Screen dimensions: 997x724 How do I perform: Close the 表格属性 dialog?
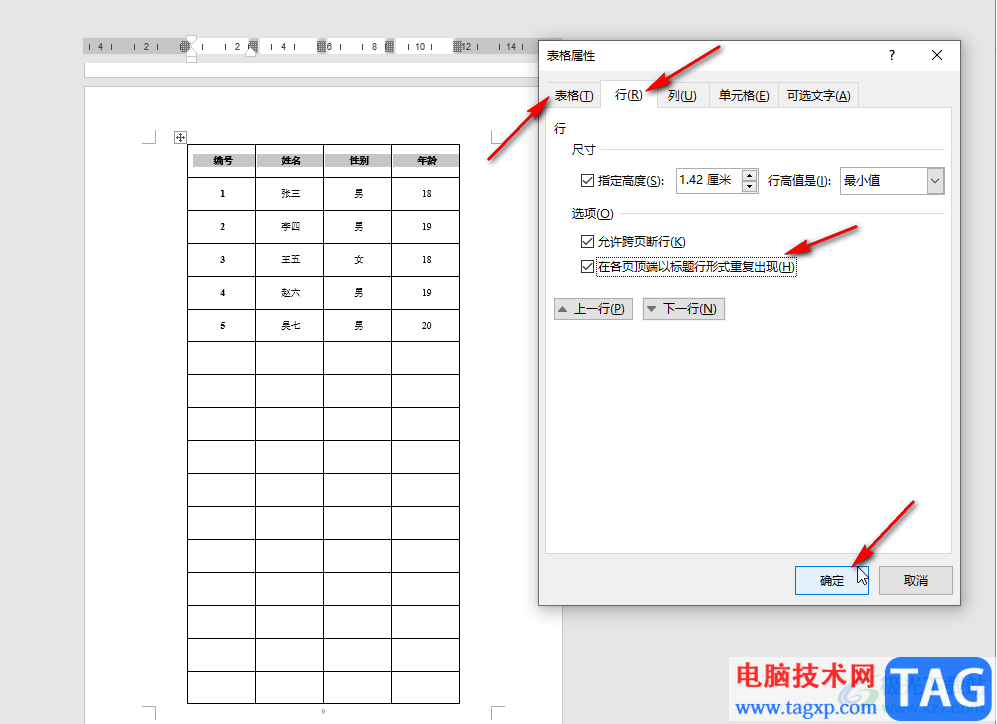(937, 55)
